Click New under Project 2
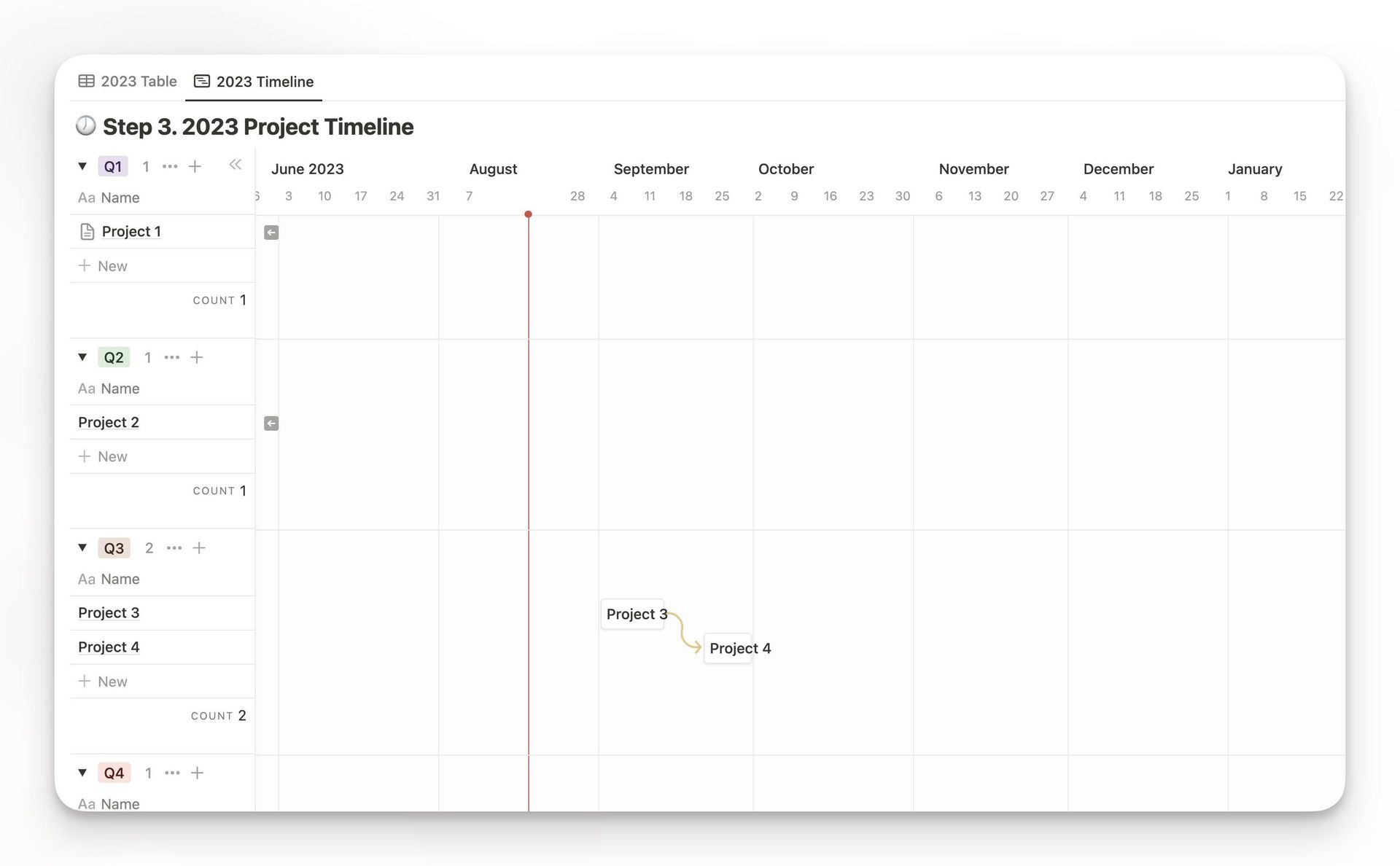The image size is (1400, 866). tap(103, 457)
